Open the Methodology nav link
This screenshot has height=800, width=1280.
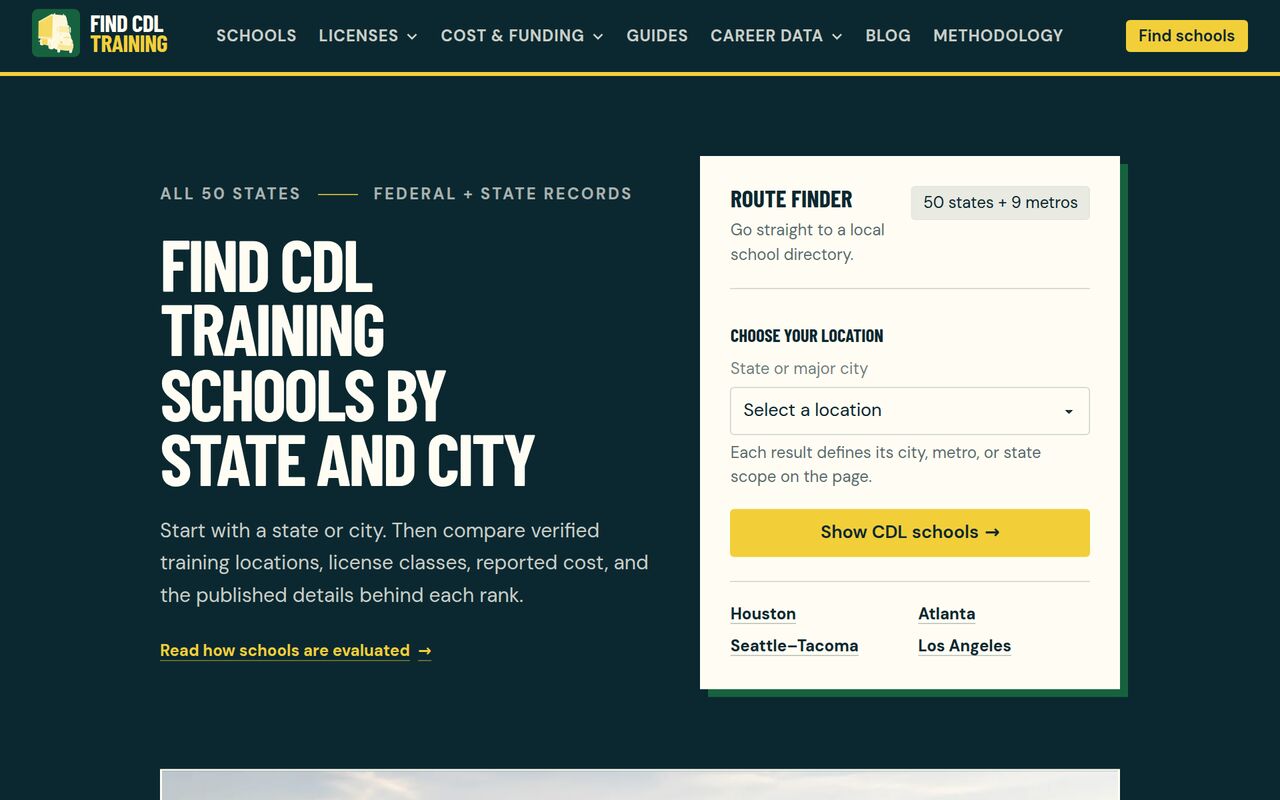coord(998,35)
